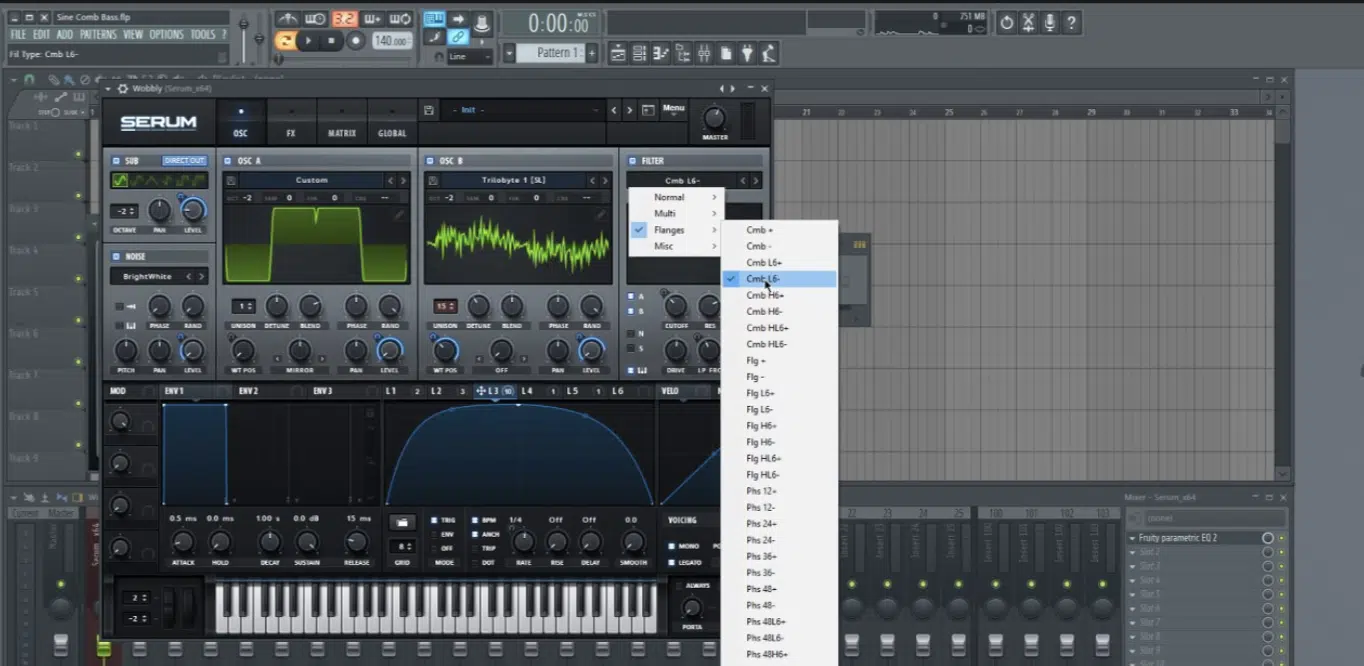Select Cmb HL6- filter type
This screenshot has height=666, width=1364.
pyautogui.click(x=779, y=344)
